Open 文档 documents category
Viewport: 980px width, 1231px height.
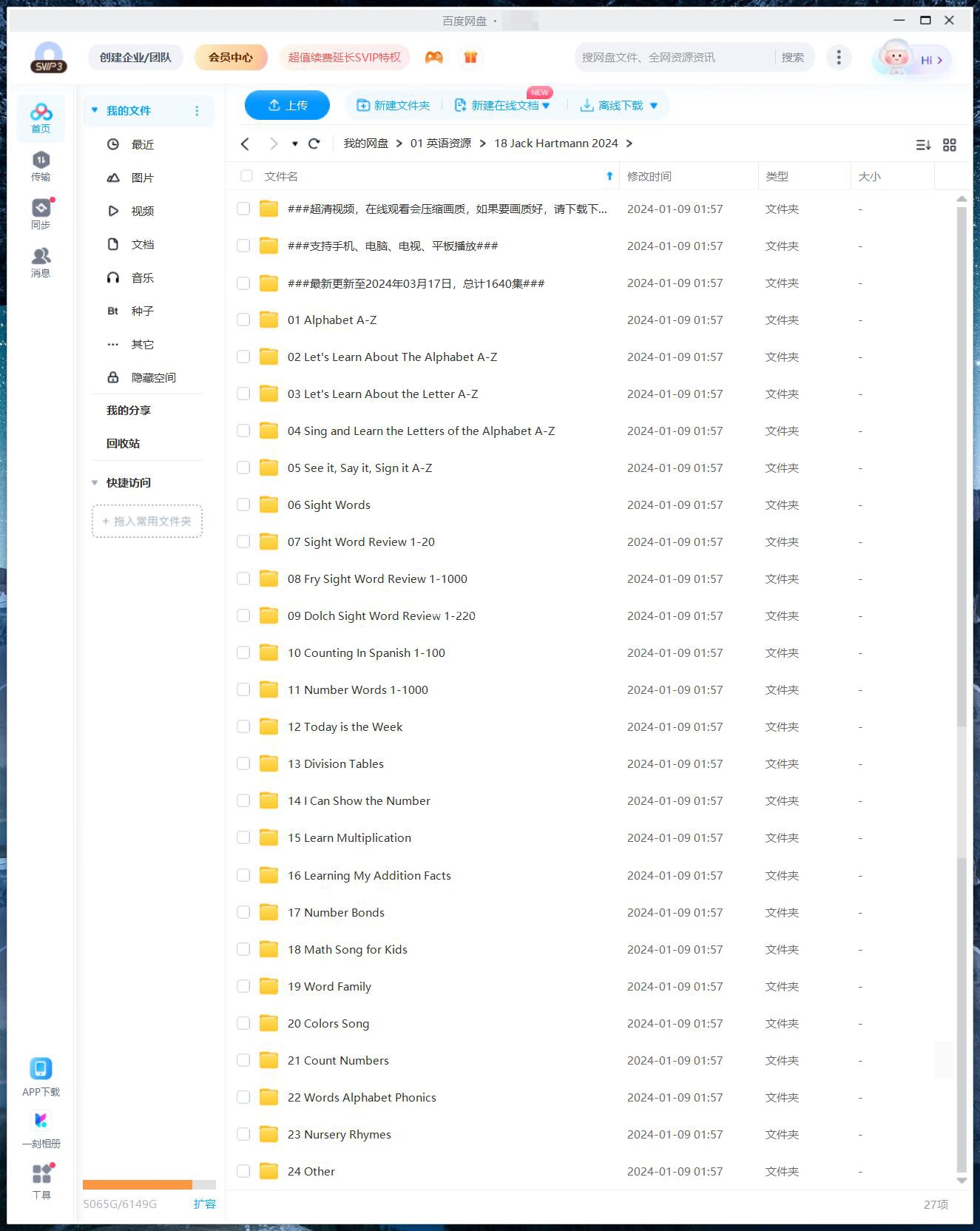[x=142, y=244]
